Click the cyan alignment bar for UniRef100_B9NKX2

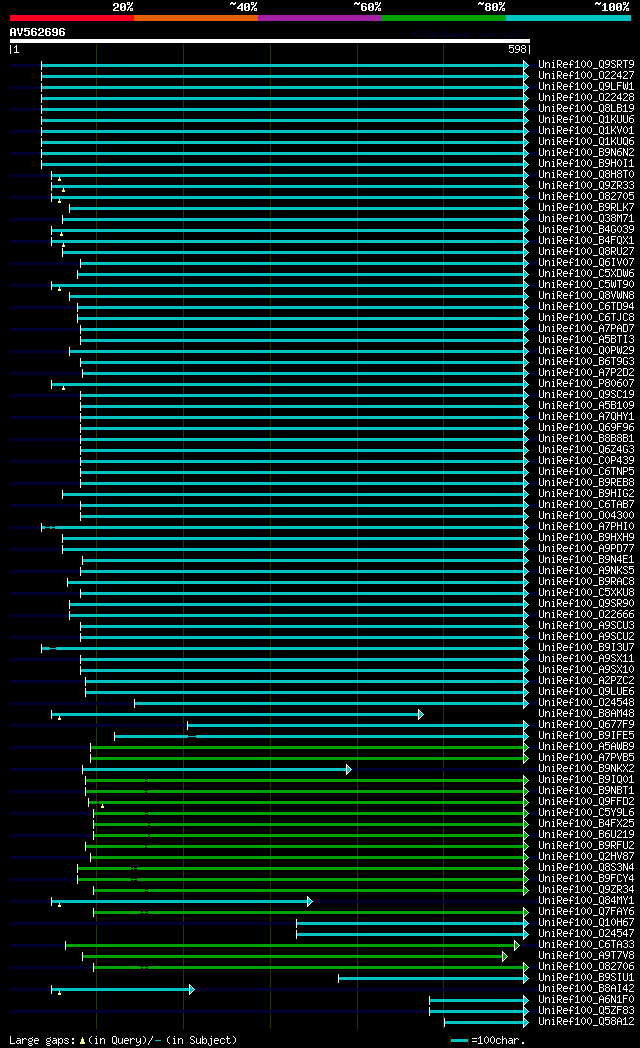coord(217,769)
